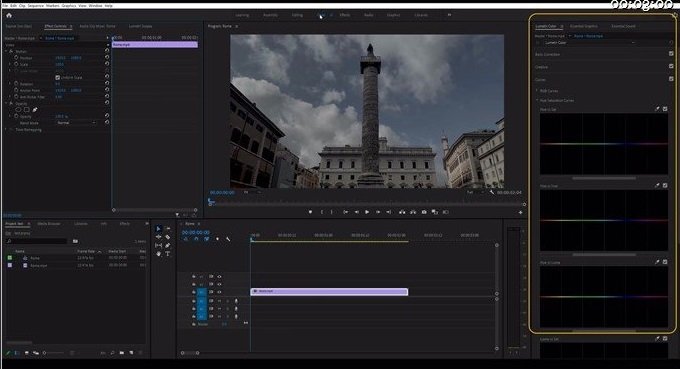The image size is (680, 369).
Task: Collapse the Motion effect section
Action: [x=6, y=51]
